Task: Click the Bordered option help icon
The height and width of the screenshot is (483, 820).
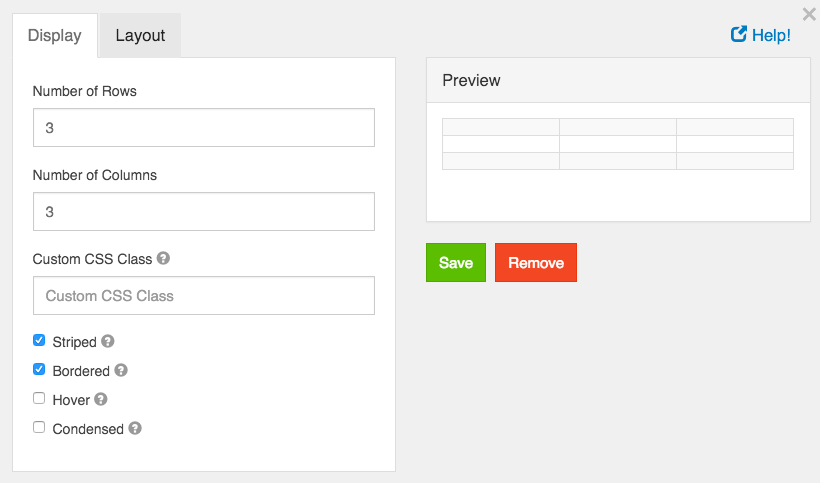Action: 121,370
